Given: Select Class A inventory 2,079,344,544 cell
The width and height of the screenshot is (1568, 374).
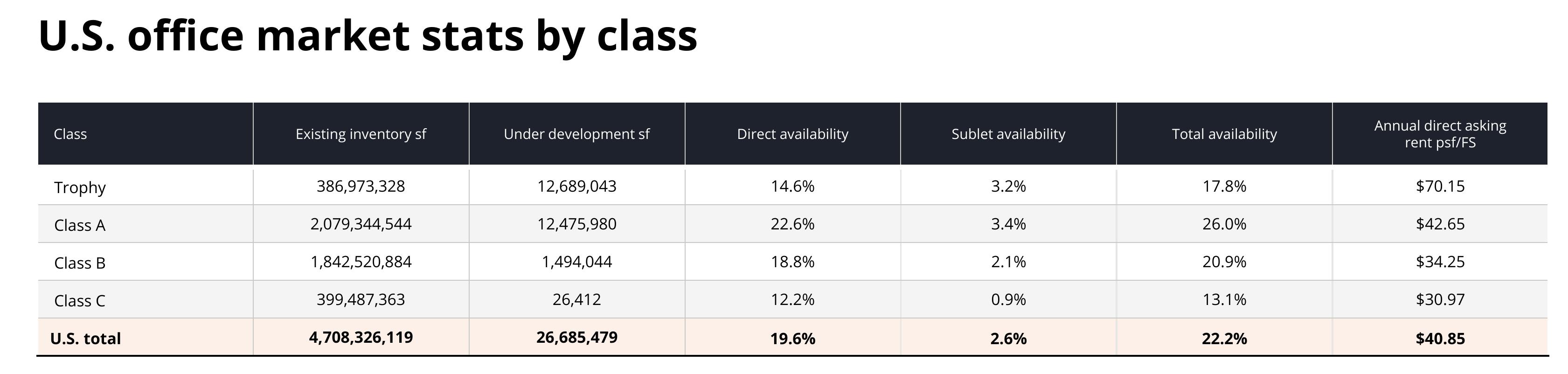Looking at the screenshot, I should coord(361,224).
